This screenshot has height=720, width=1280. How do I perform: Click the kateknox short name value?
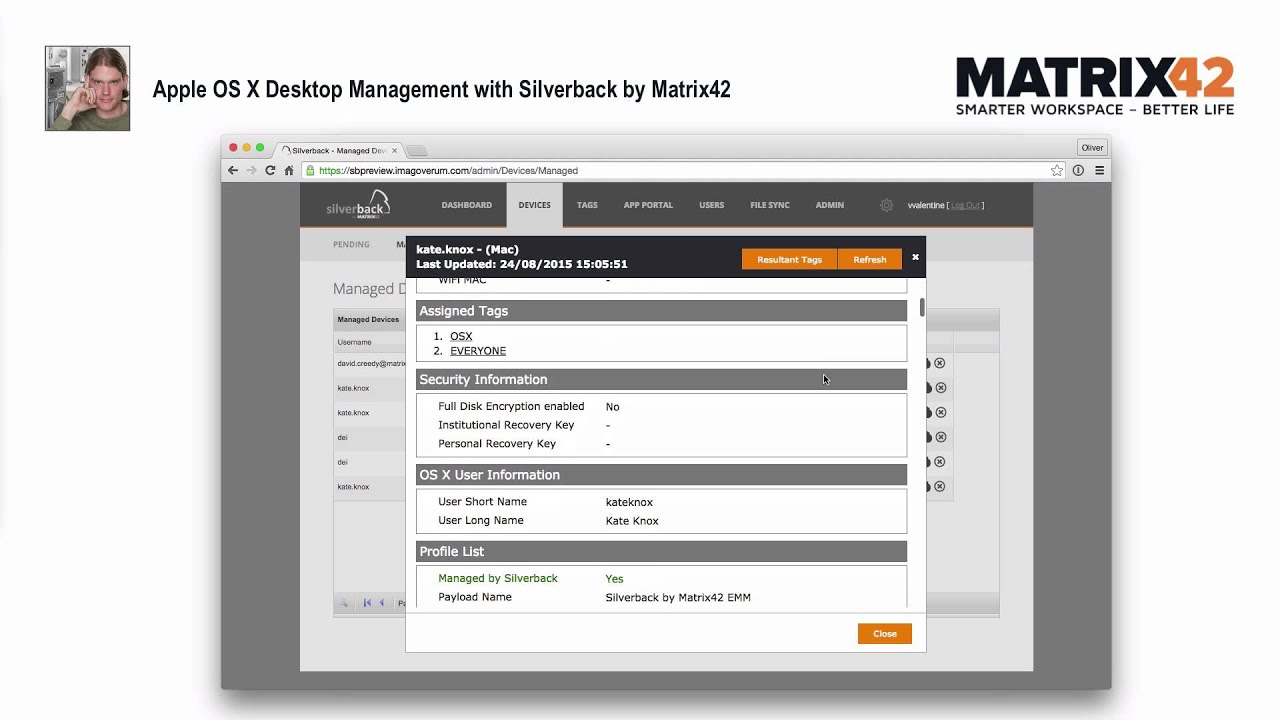(x=629, y=503)
